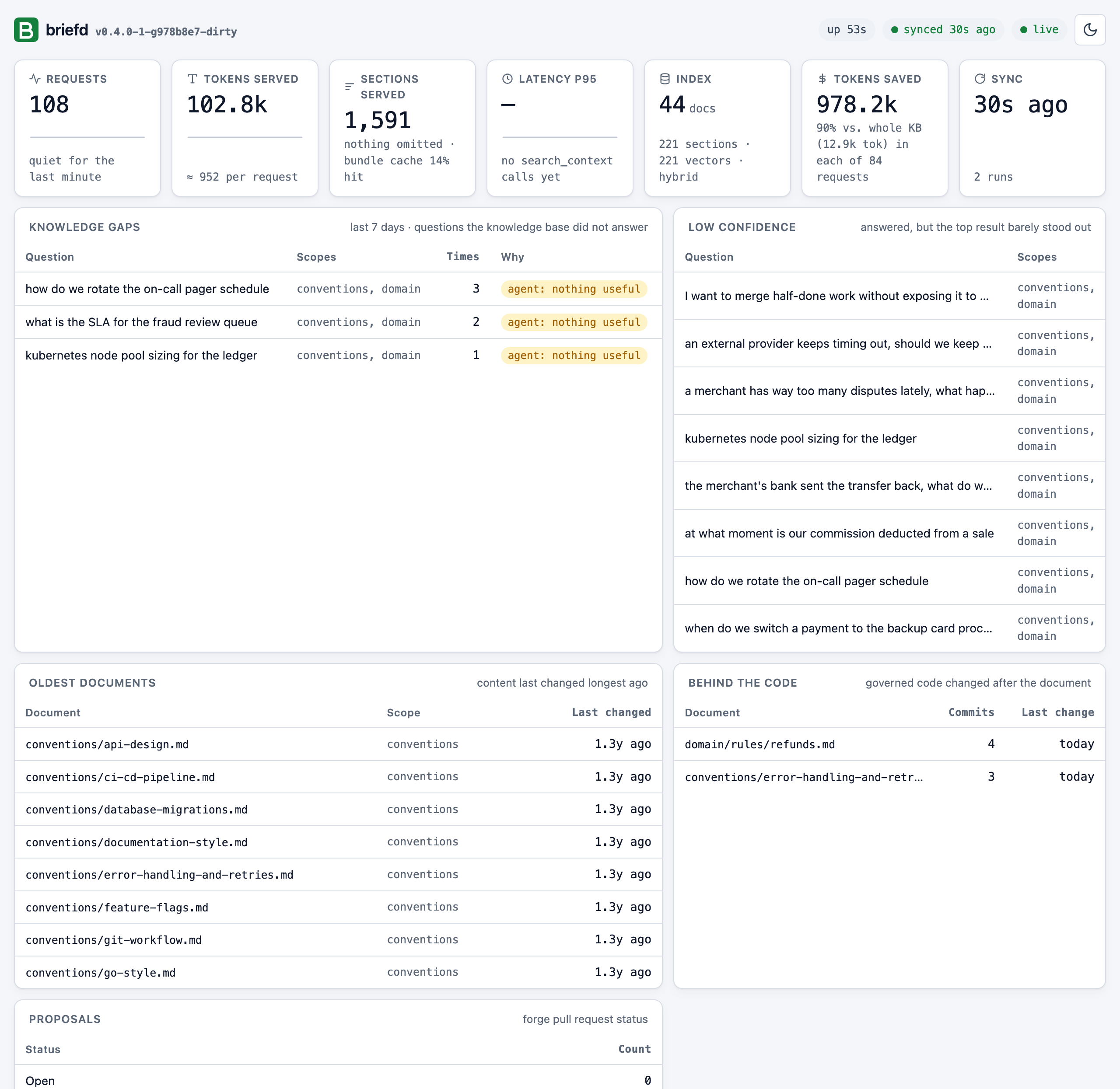Screen dimensions: 1120x1089
Task: Select 'when do we switch a payment to the backup card proc...'
Action: 889,628
